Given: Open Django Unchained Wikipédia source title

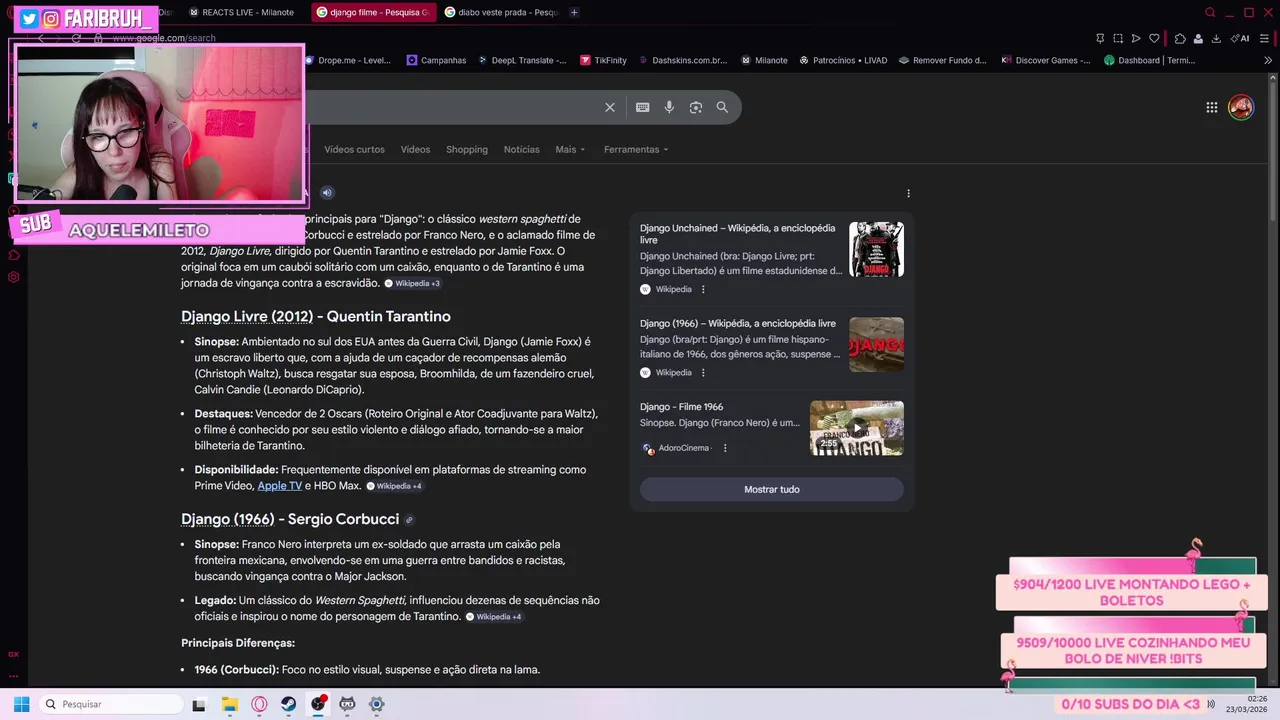Looking at the screenshot, I should 737,234.
